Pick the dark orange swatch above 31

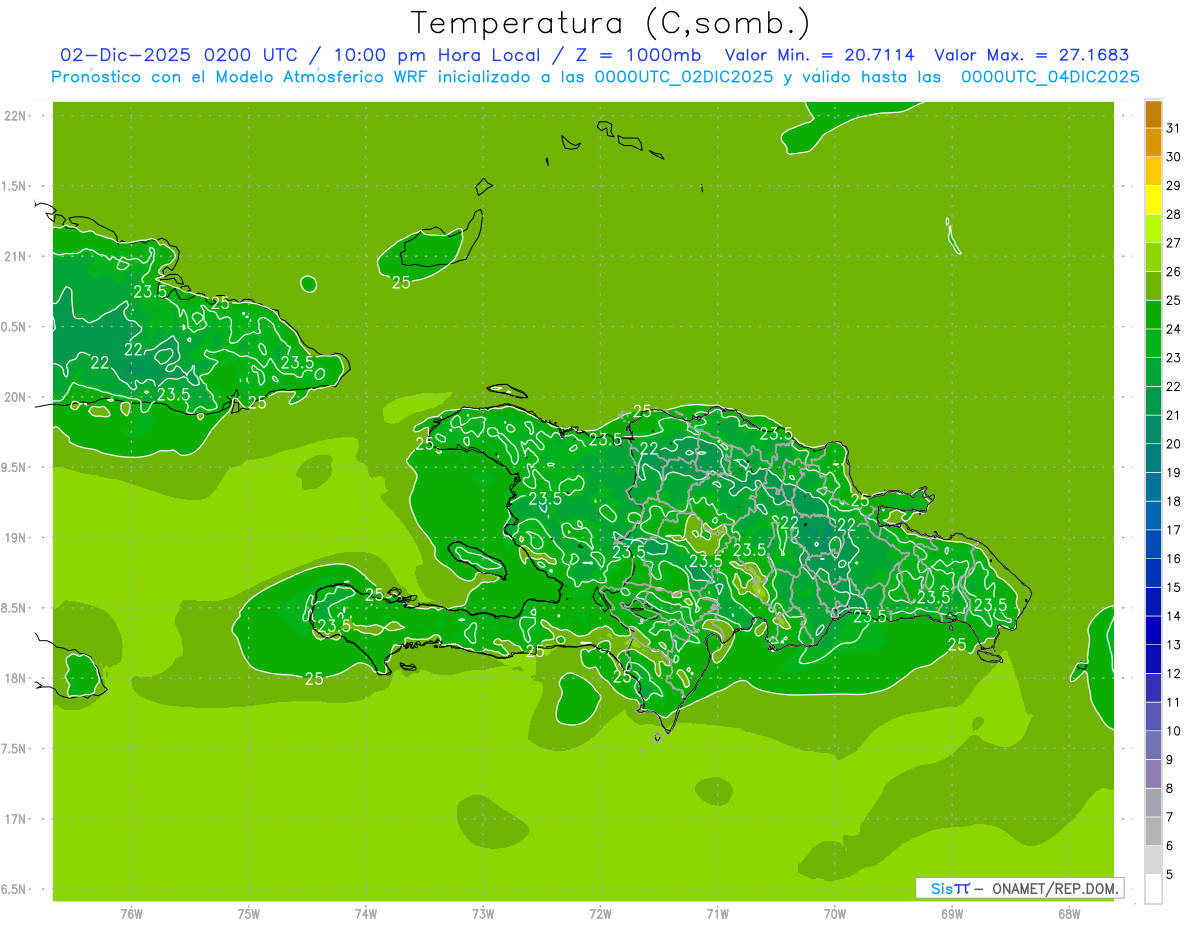(x=1153, y=113)
